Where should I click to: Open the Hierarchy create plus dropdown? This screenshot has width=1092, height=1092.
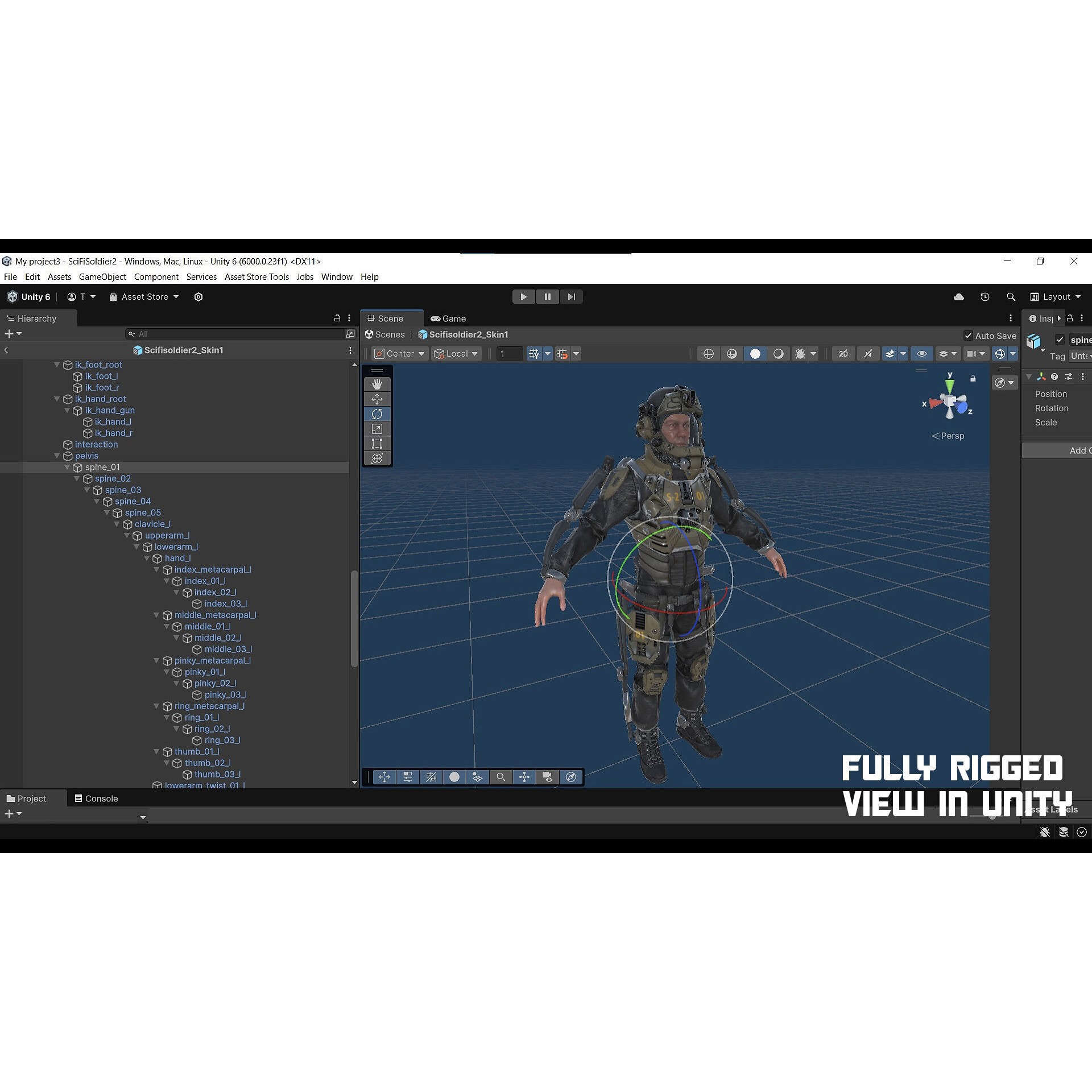tap(13, 334)
